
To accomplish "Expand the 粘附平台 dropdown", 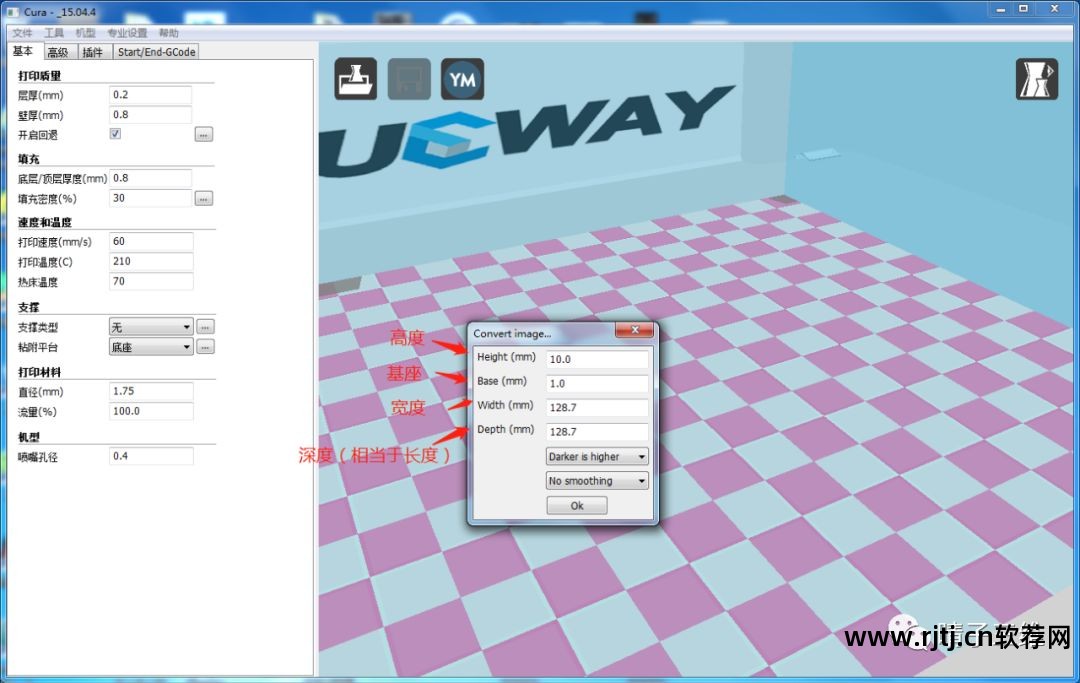I will (x=151, y=347).
